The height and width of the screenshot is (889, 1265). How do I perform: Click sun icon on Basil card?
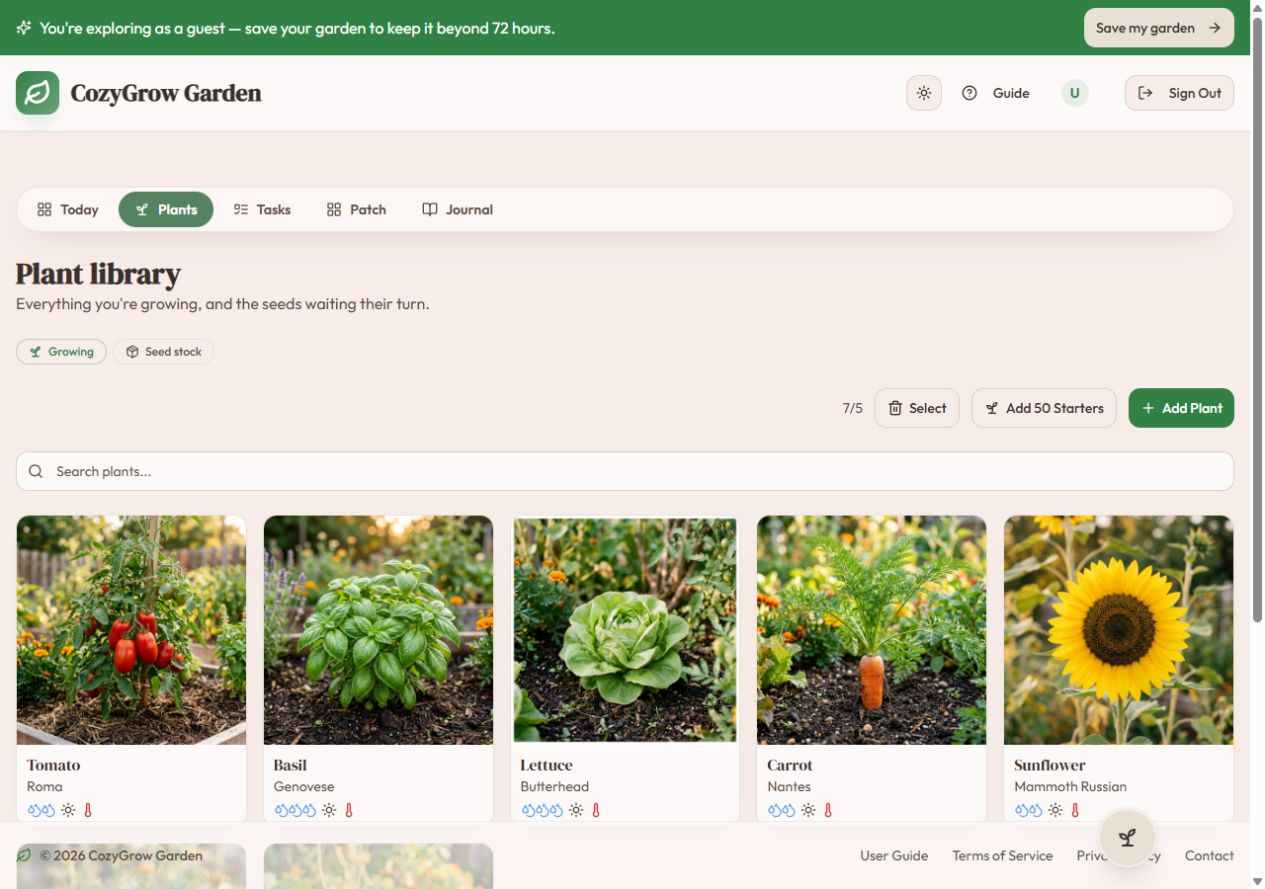point(329,810)
